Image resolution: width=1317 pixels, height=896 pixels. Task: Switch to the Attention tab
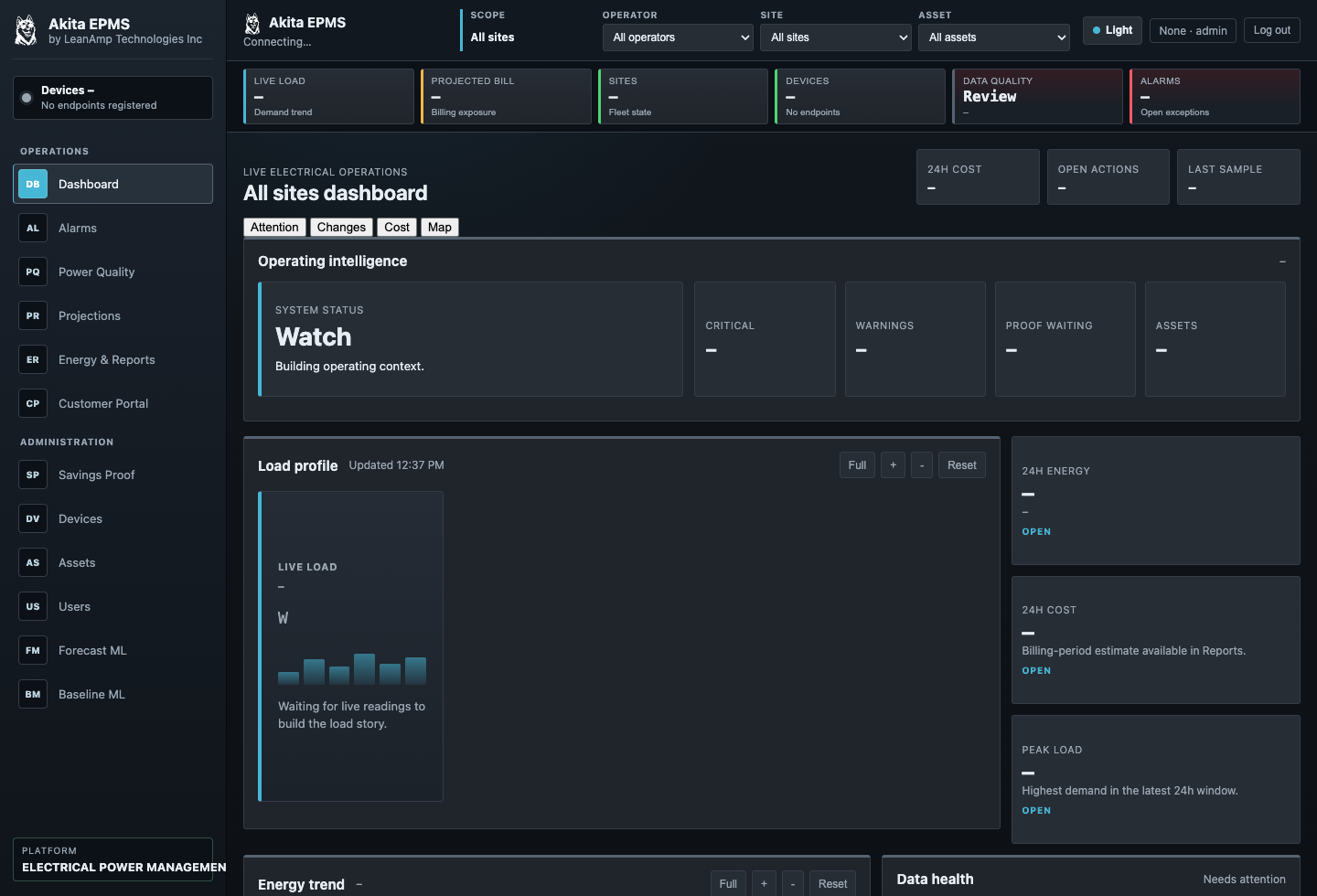[274, 227]
